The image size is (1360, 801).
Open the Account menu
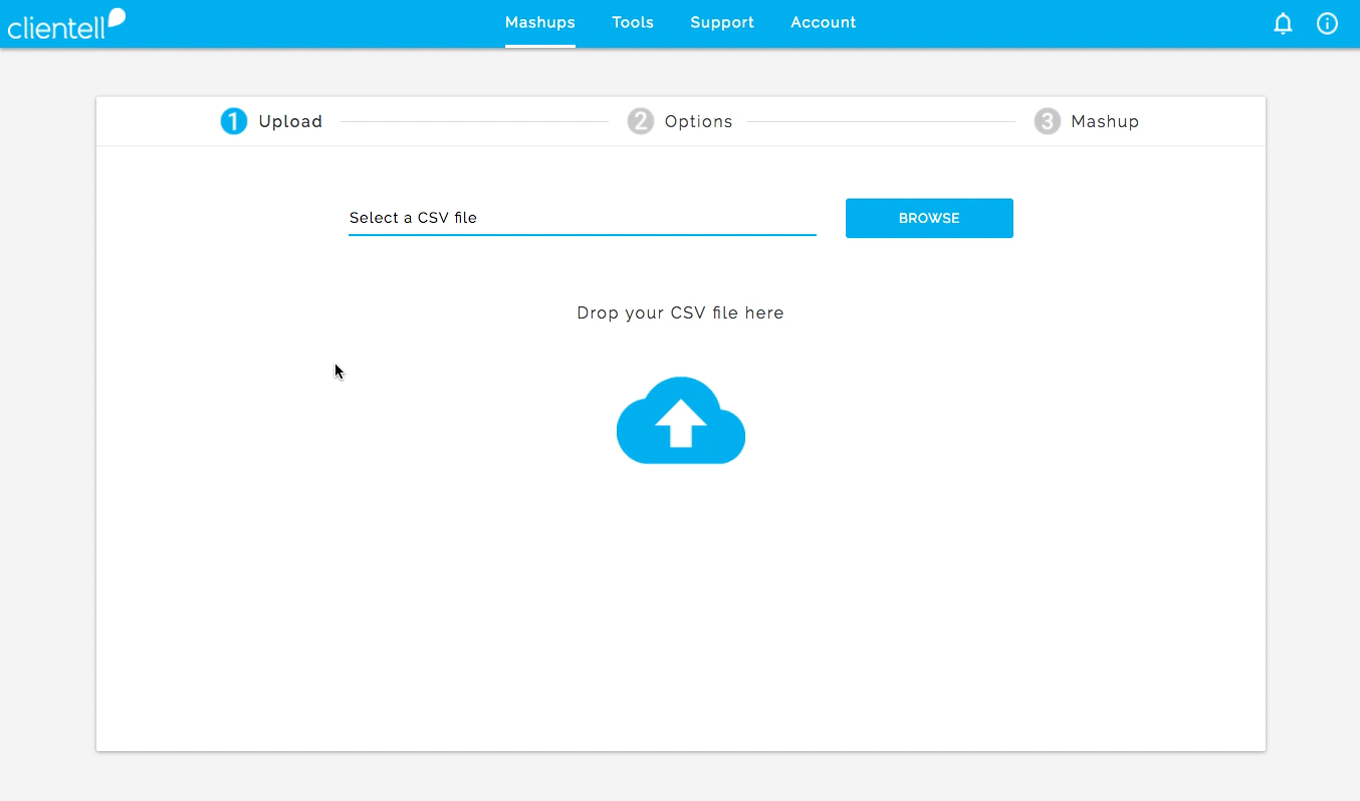(823, 23)
